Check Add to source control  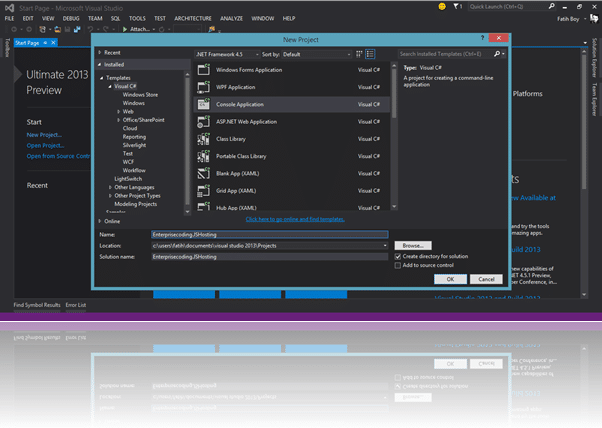click(x=398, y=265)
